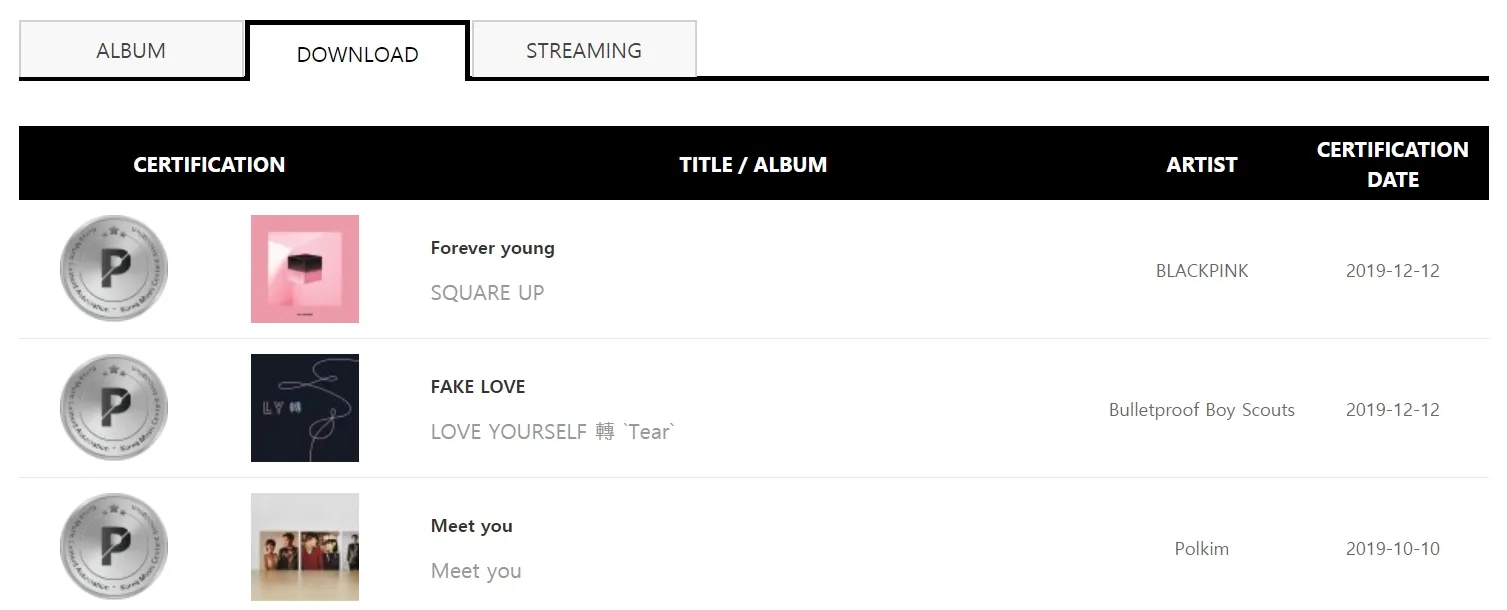Select the DOWNLOAD tab
This screenshot has width=1507, height=610.
pyautogui.click(x=357, y=54)
